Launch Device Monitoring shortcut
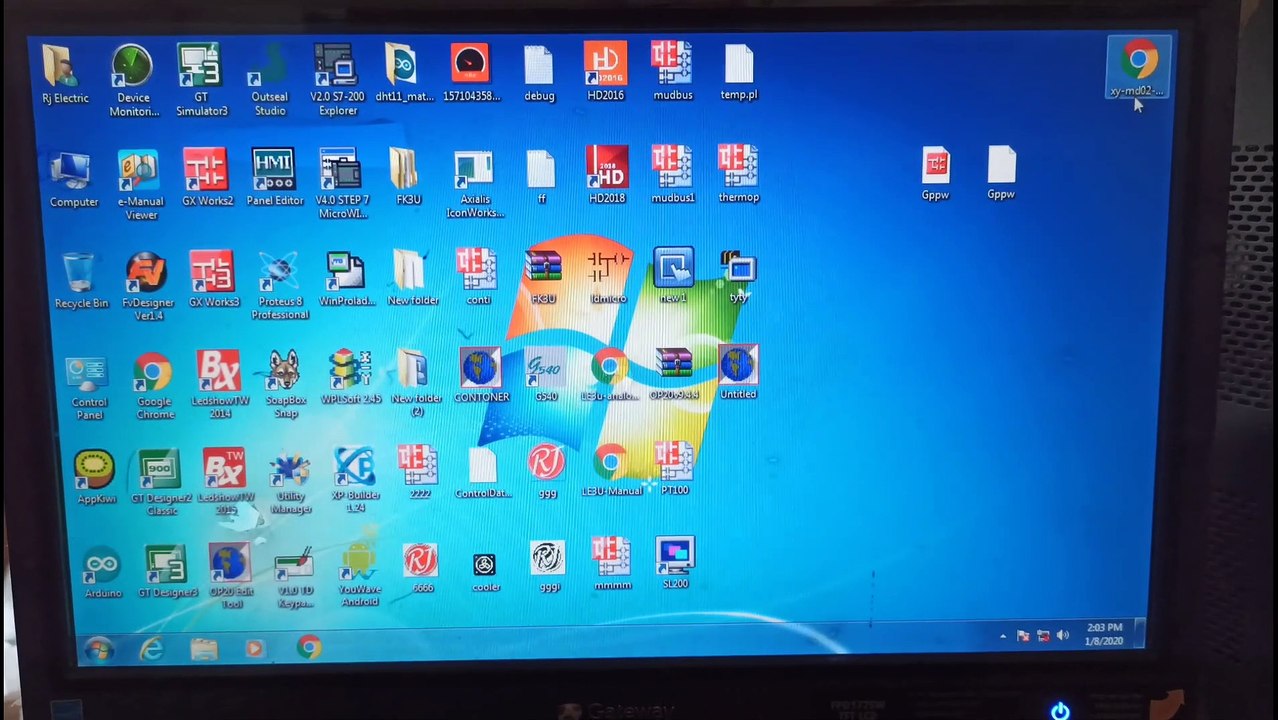The width and height of the screenshot is (1278, 720). (x=133, y=80)
